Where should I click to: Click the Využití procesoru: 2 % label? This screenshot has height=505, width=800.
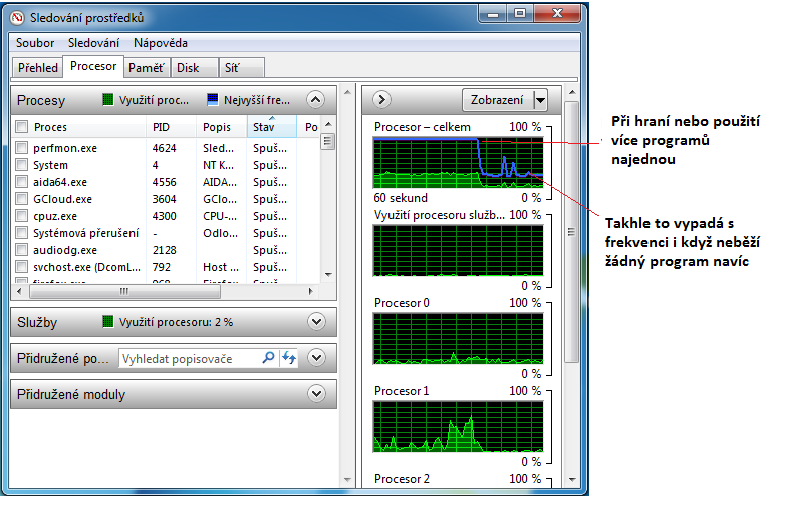[x=176, y=322]
